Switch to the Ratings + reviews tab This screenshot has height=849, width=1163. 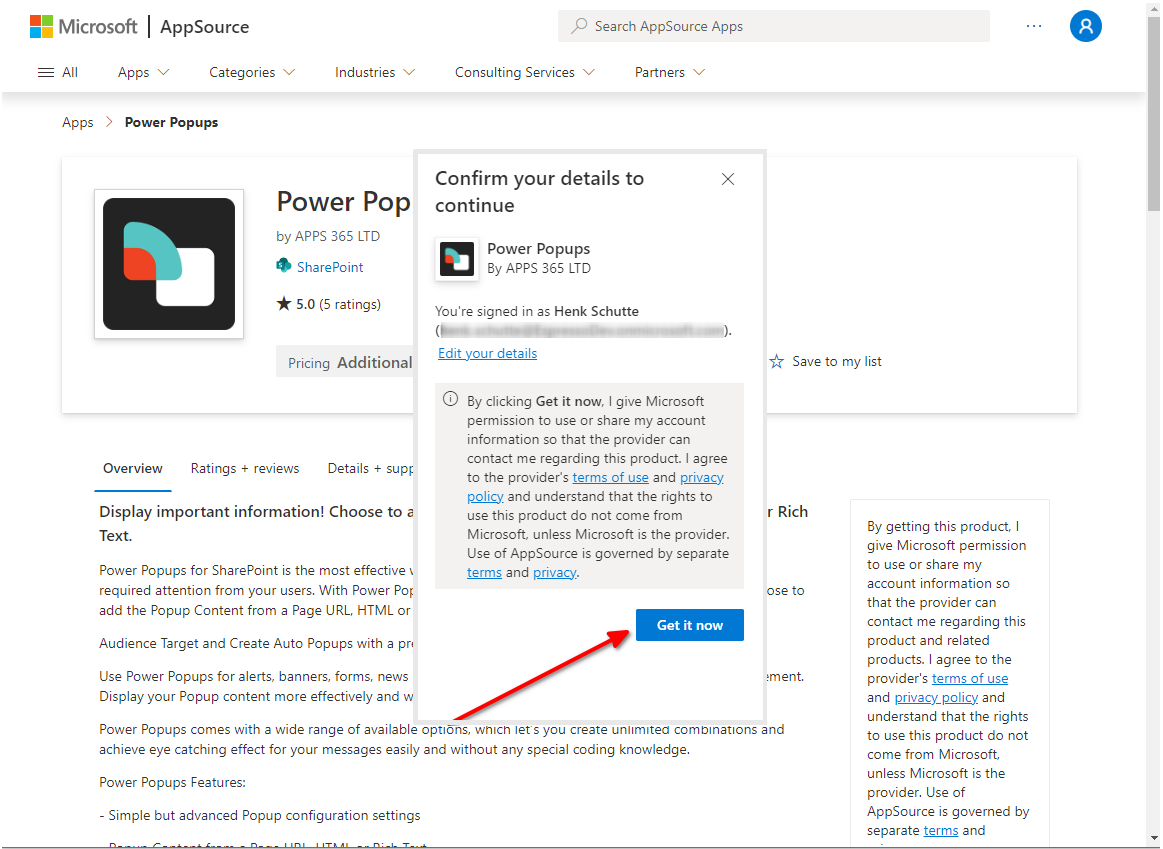(x=245, y=468)
